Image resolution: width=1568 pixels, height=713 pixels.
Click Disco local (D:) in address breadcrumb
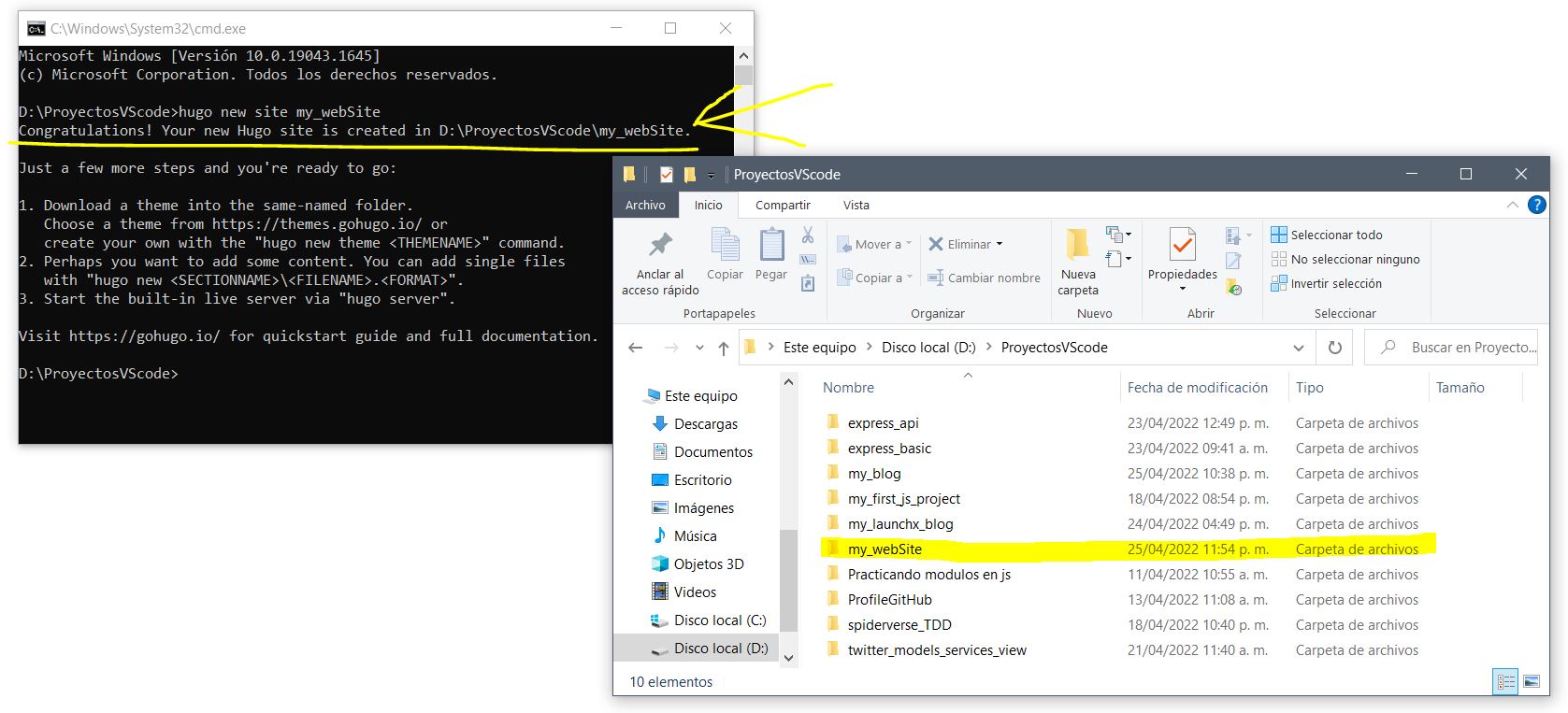928,348
